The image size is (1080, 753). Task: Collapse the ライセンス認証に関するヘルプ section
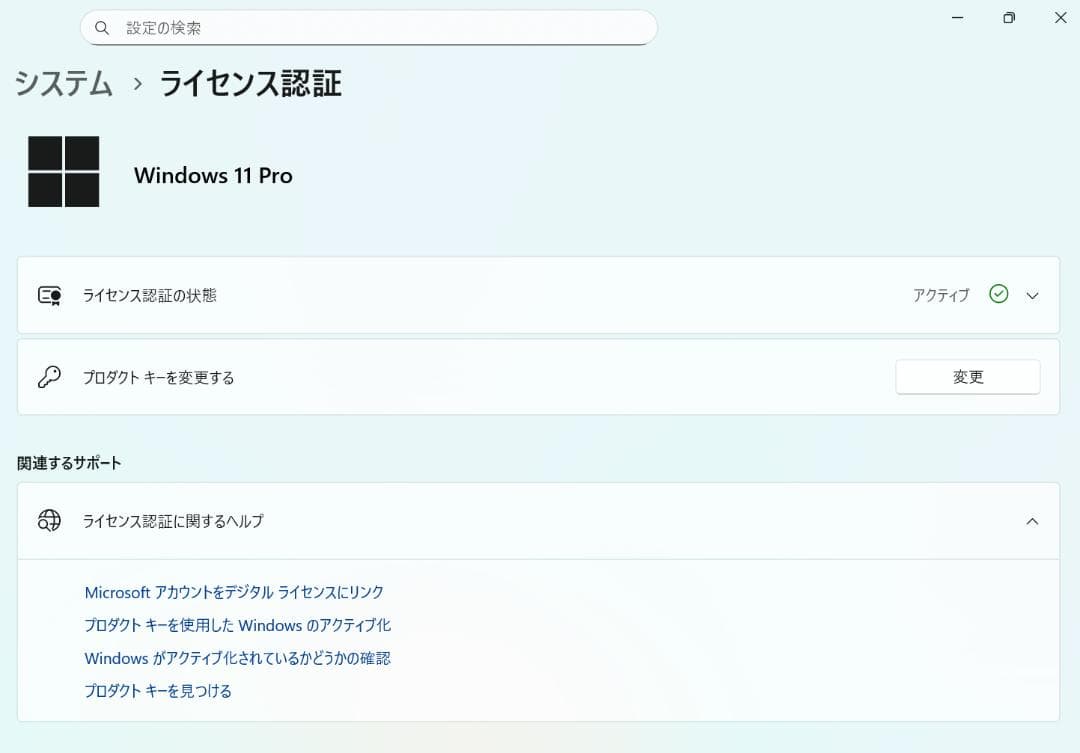[x=1033, y=521]
